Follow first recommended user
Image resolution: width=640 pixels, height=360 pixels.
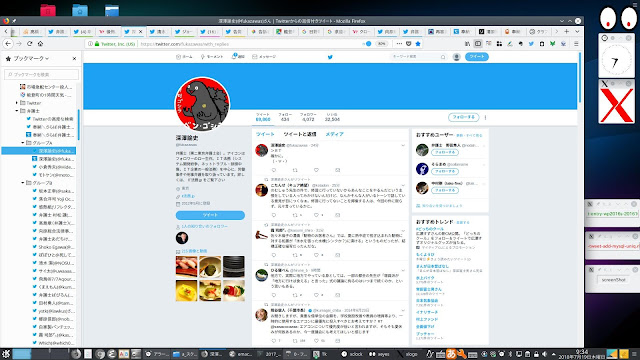445,152
